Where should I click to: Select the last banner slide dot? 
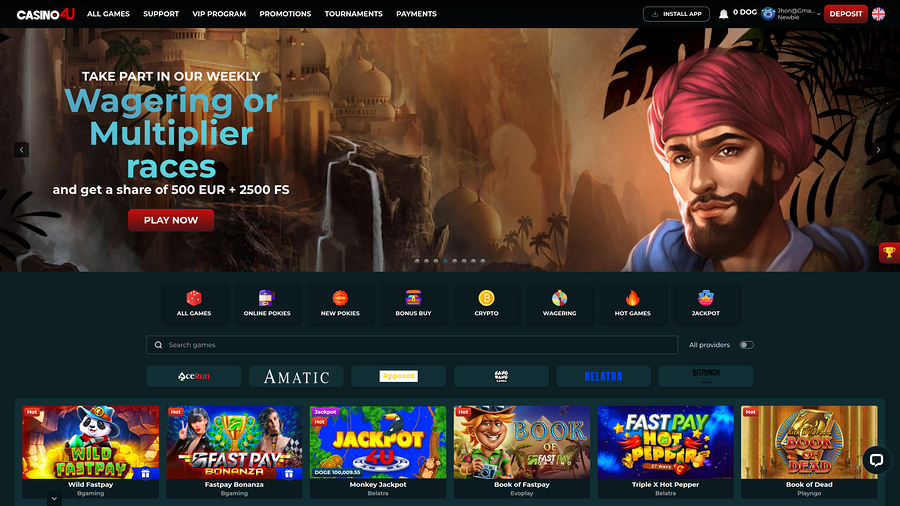[x=483, y=261]
